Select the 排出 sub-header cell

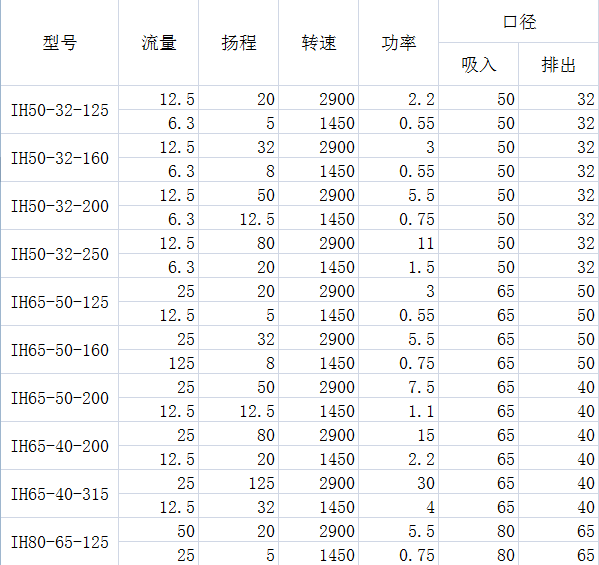559,64
